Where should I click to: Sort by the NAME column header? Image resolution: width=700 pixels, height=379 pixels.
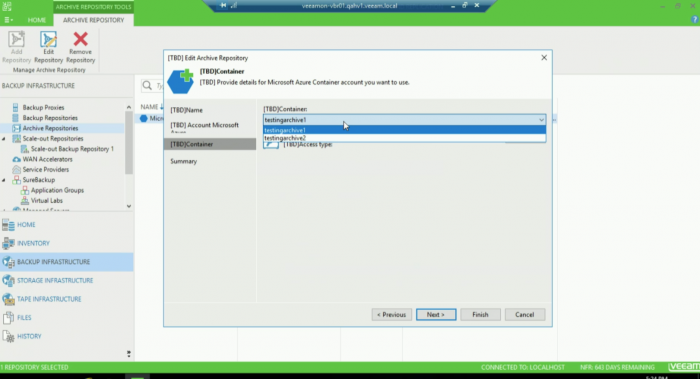(149, 107)
